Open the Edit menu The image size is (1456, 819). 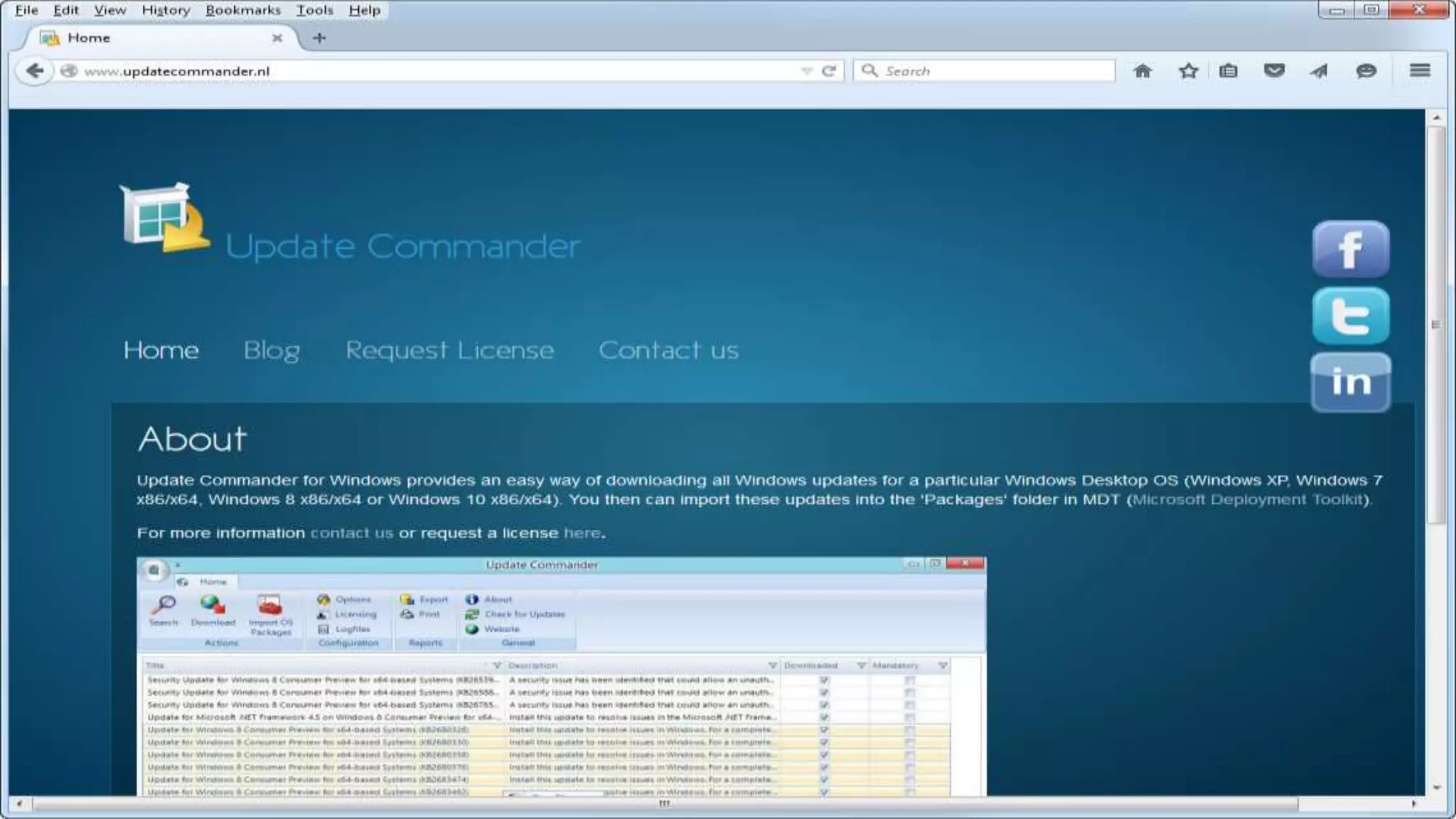coord(66,10)
